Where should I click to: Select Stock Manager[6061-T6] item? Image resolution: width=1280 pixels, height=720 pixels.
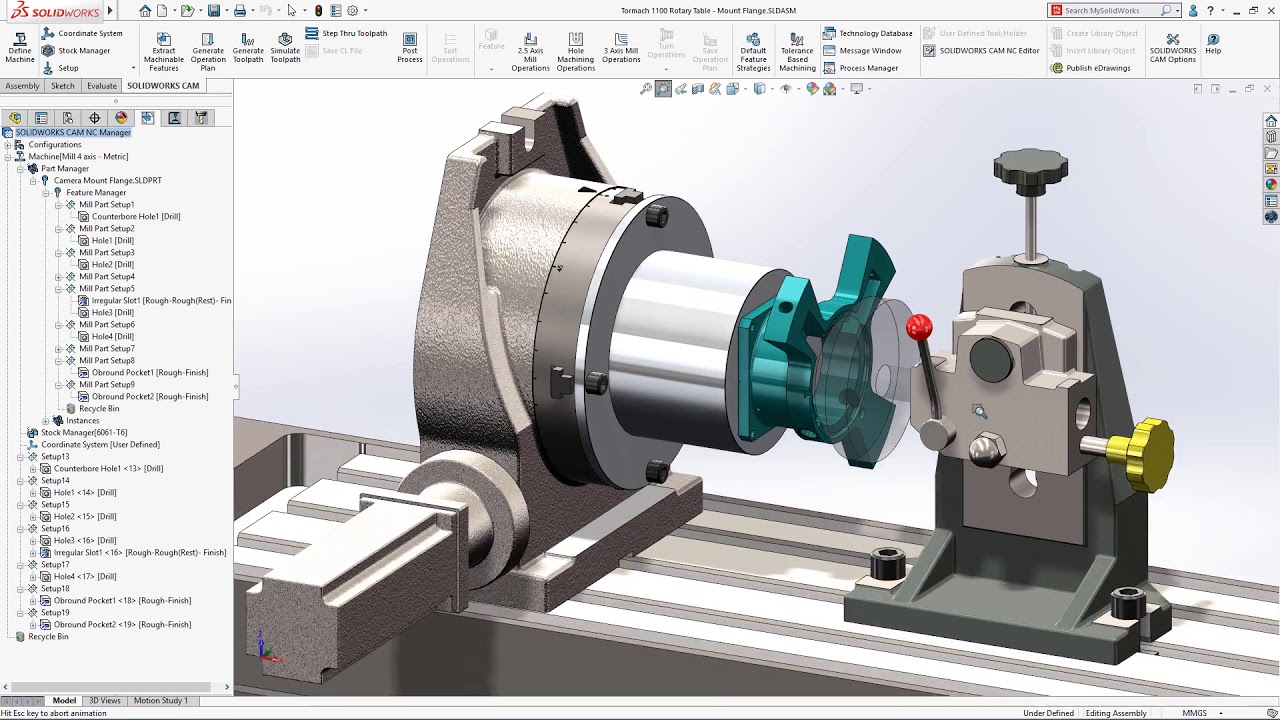pos(84,432)
